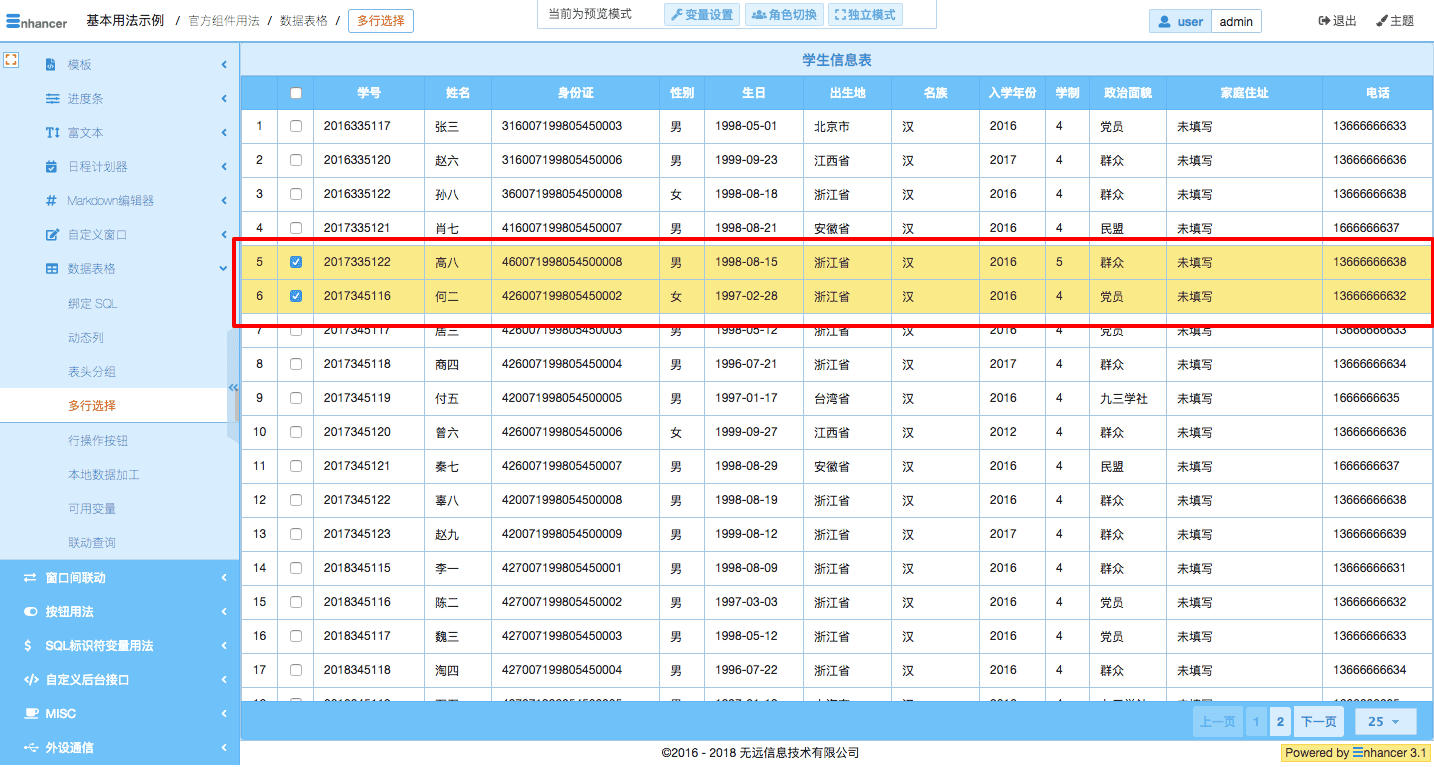The height and width of the screenshot is (767, 1434).
Task: Check the checkbox for row 1 张三
Action: pos(295,126)
